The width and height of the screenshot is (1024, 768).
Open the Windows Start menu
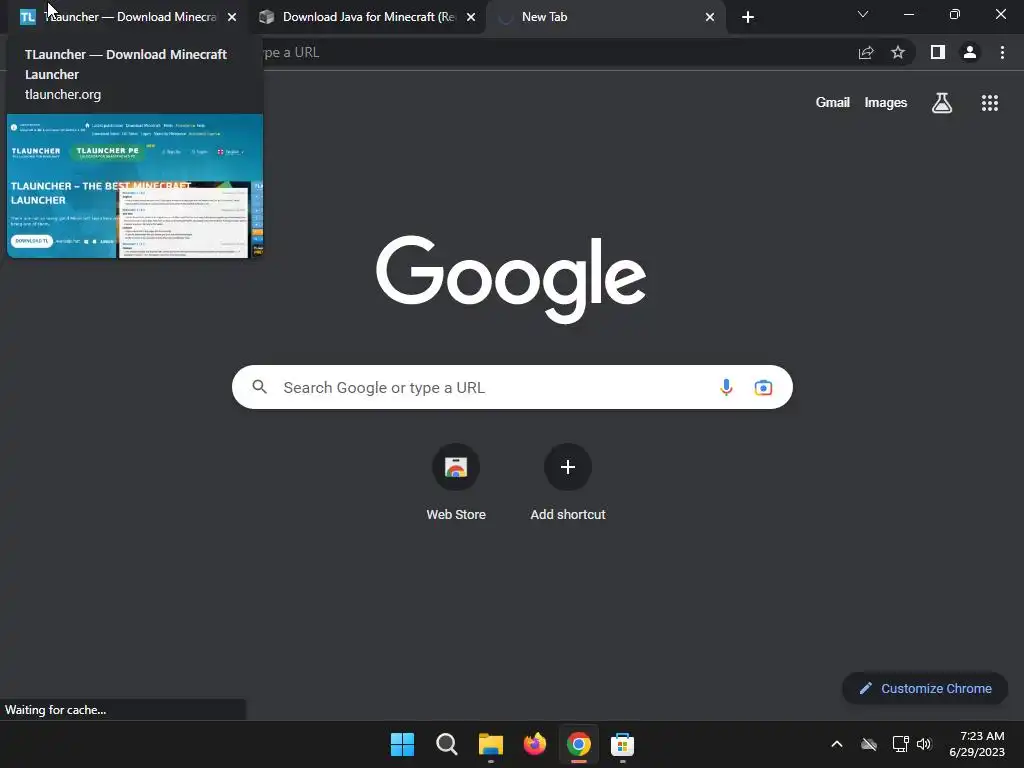pos(402,744)
